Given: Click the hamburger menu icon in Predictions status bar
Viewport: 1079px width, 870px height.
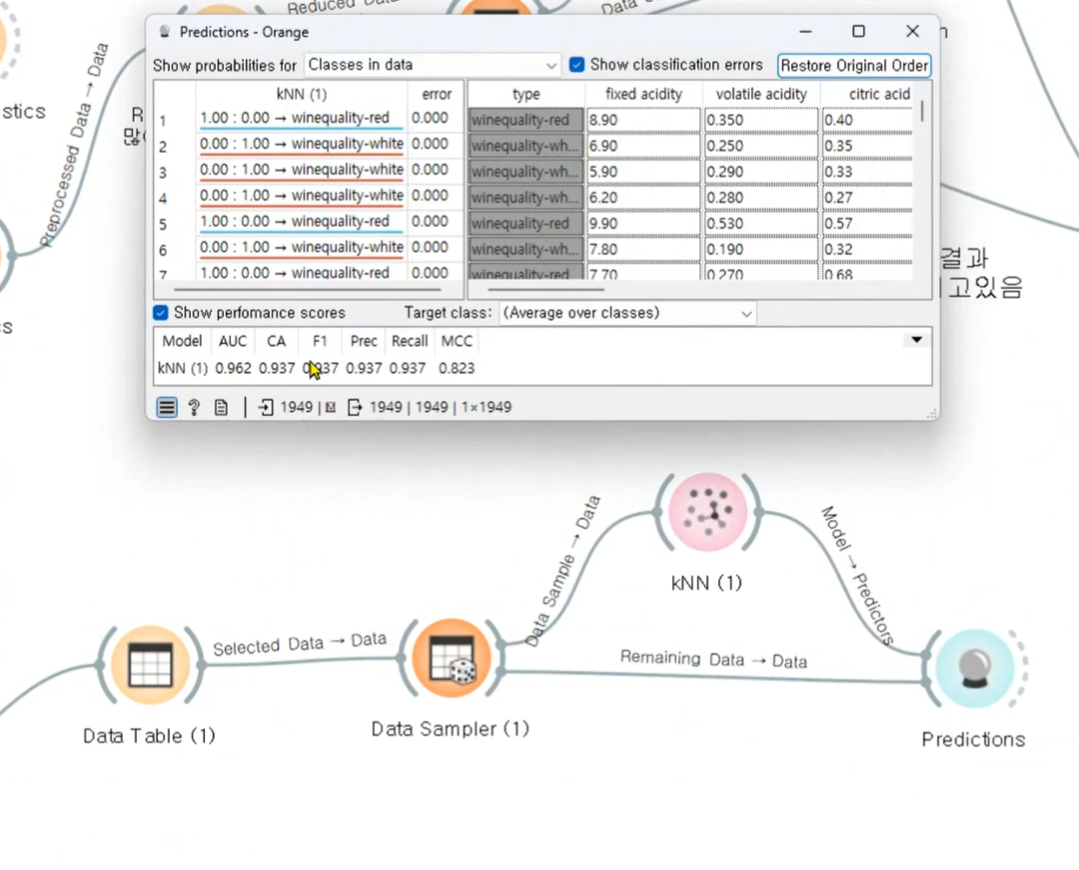Looking at the screenshot, I should pos(167,407).
